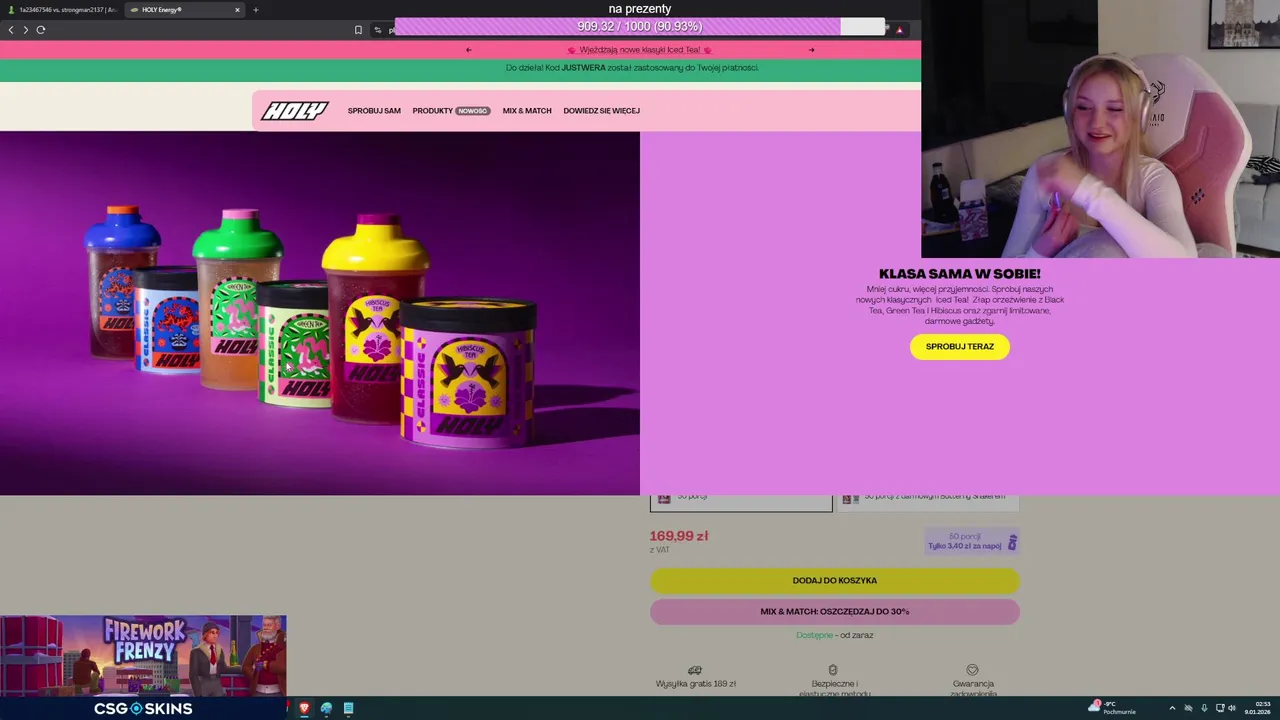Image resolution: width=1280 pixels, height=720 pixels.
Task: Click the Firework Frenzy ad banner
Action: [143, 656]
